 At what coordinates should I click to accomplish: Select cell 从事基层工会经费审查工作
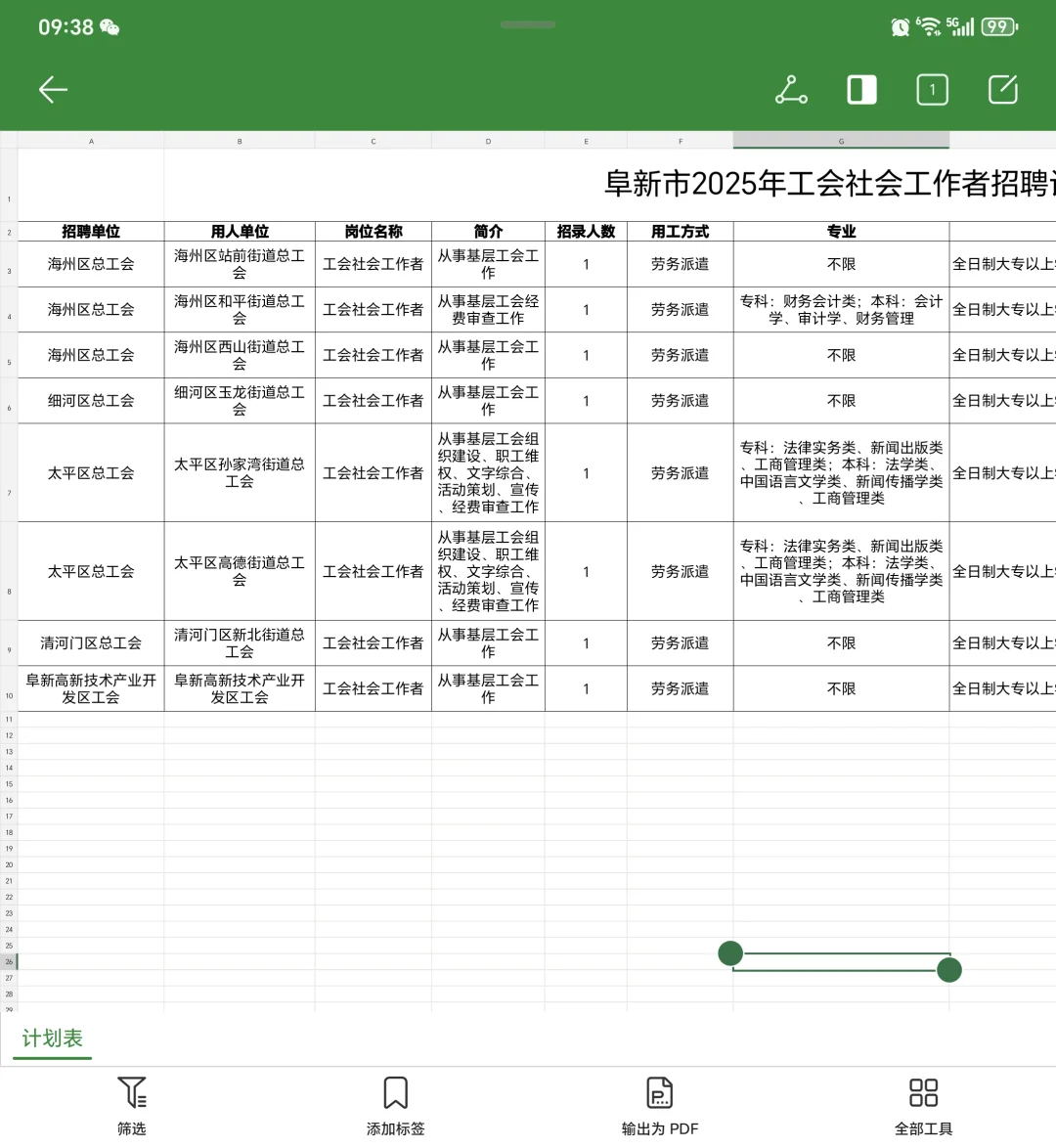click(x=489, y=310)
